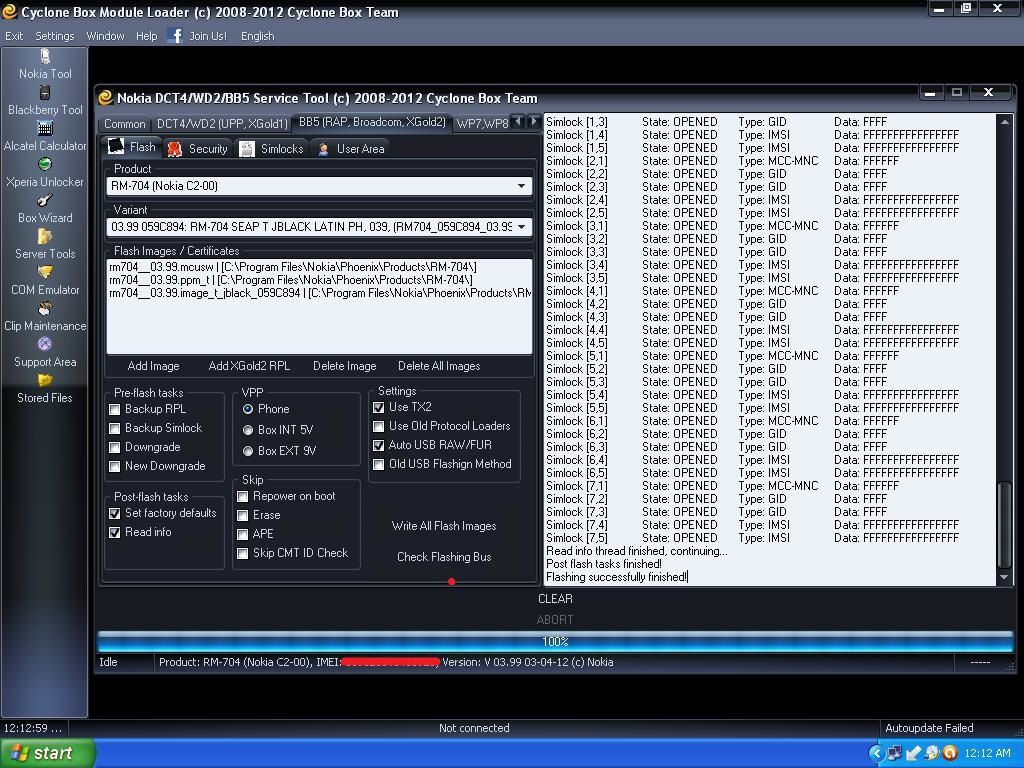Open the Nokia Tool sidebar icon
1024x768 pixels.
point(45,56)
